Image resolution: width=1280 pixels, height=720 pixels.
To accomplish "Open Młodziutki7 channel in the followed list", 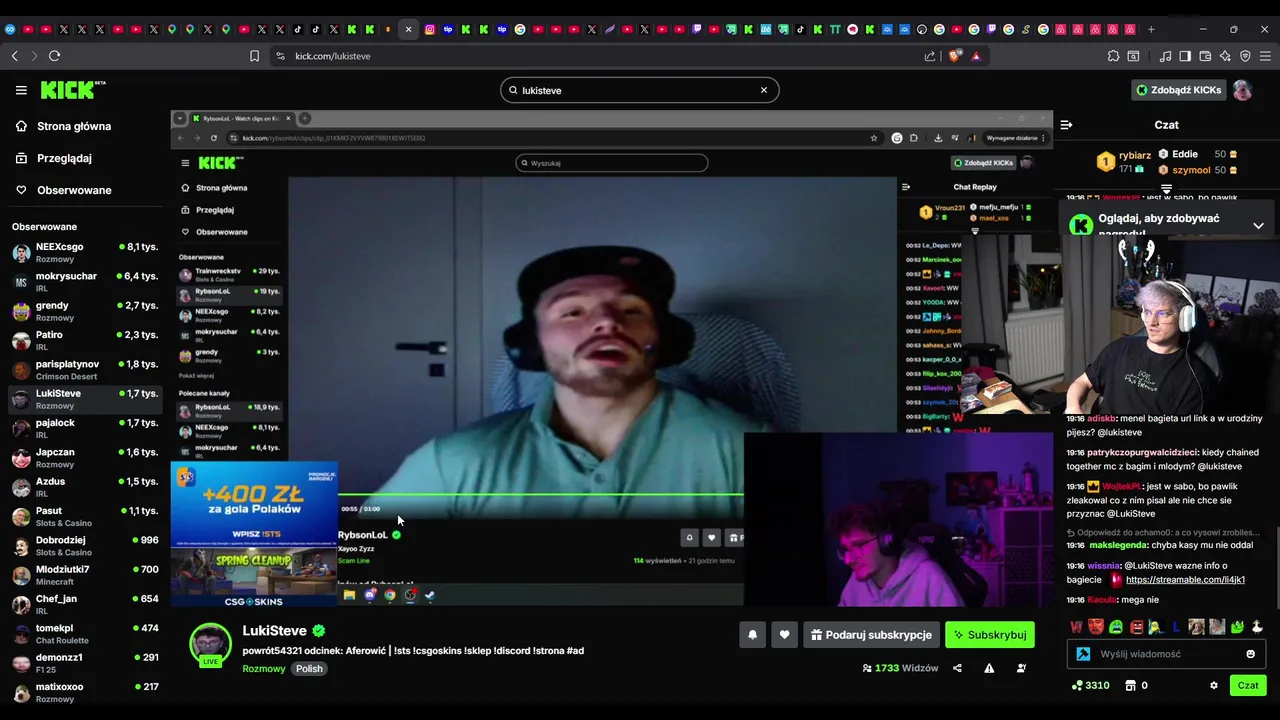I will pyautogui.click(x=85, y=575).
